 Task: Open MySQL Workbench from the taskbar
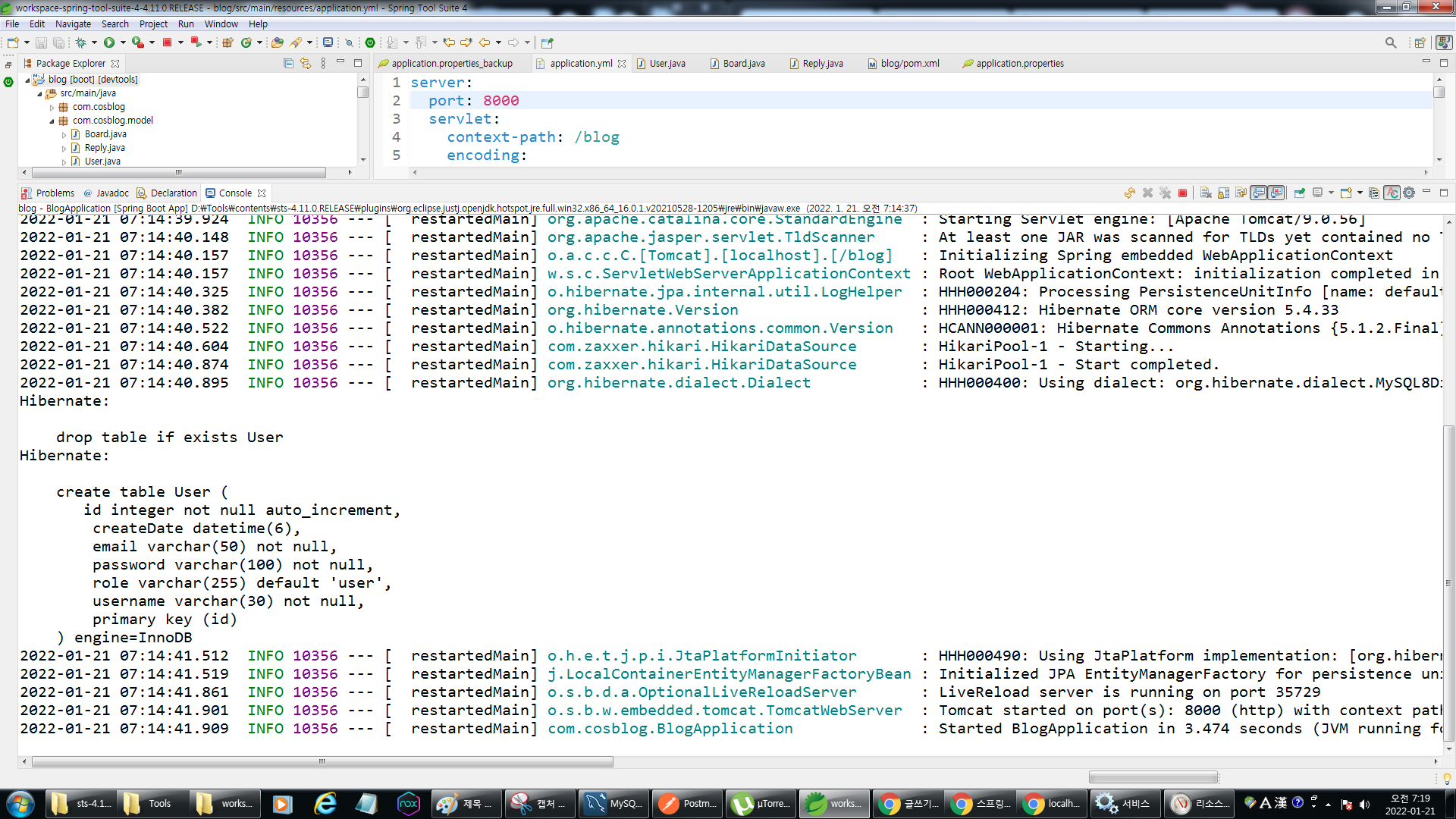coord(613,803)
